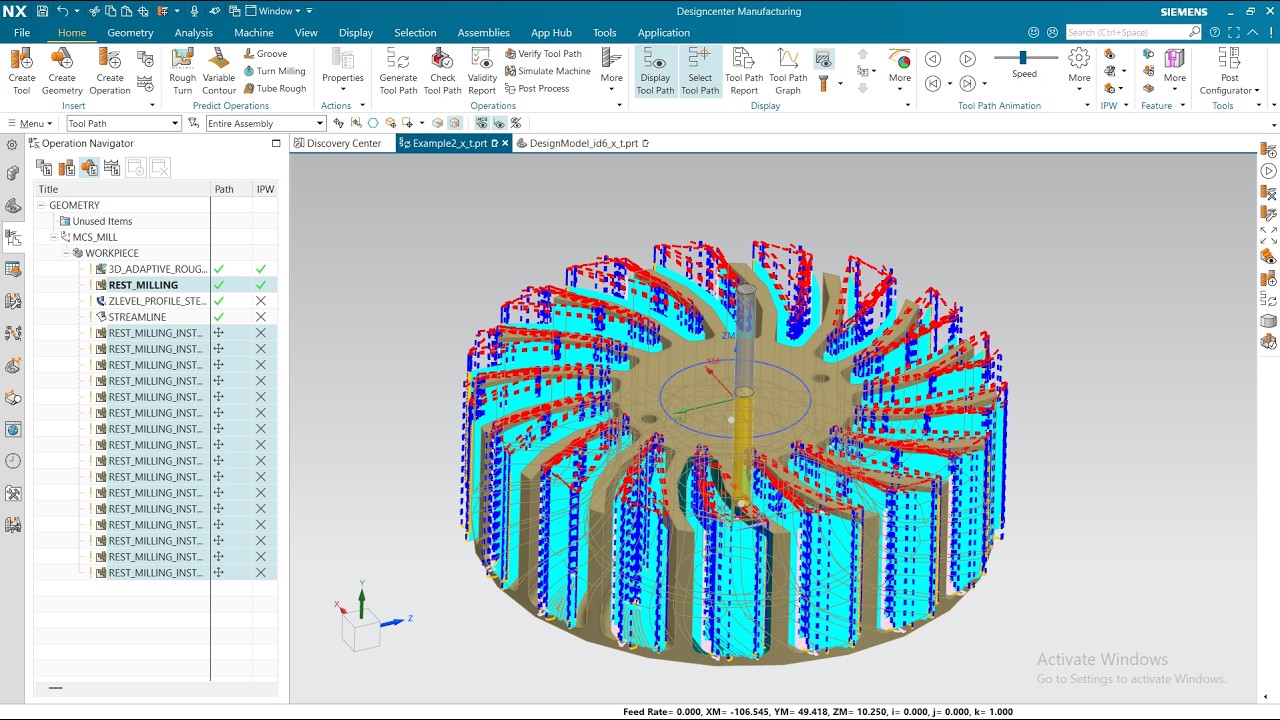
Task: Select the Rough Turn operation icon
Action: 182,71
